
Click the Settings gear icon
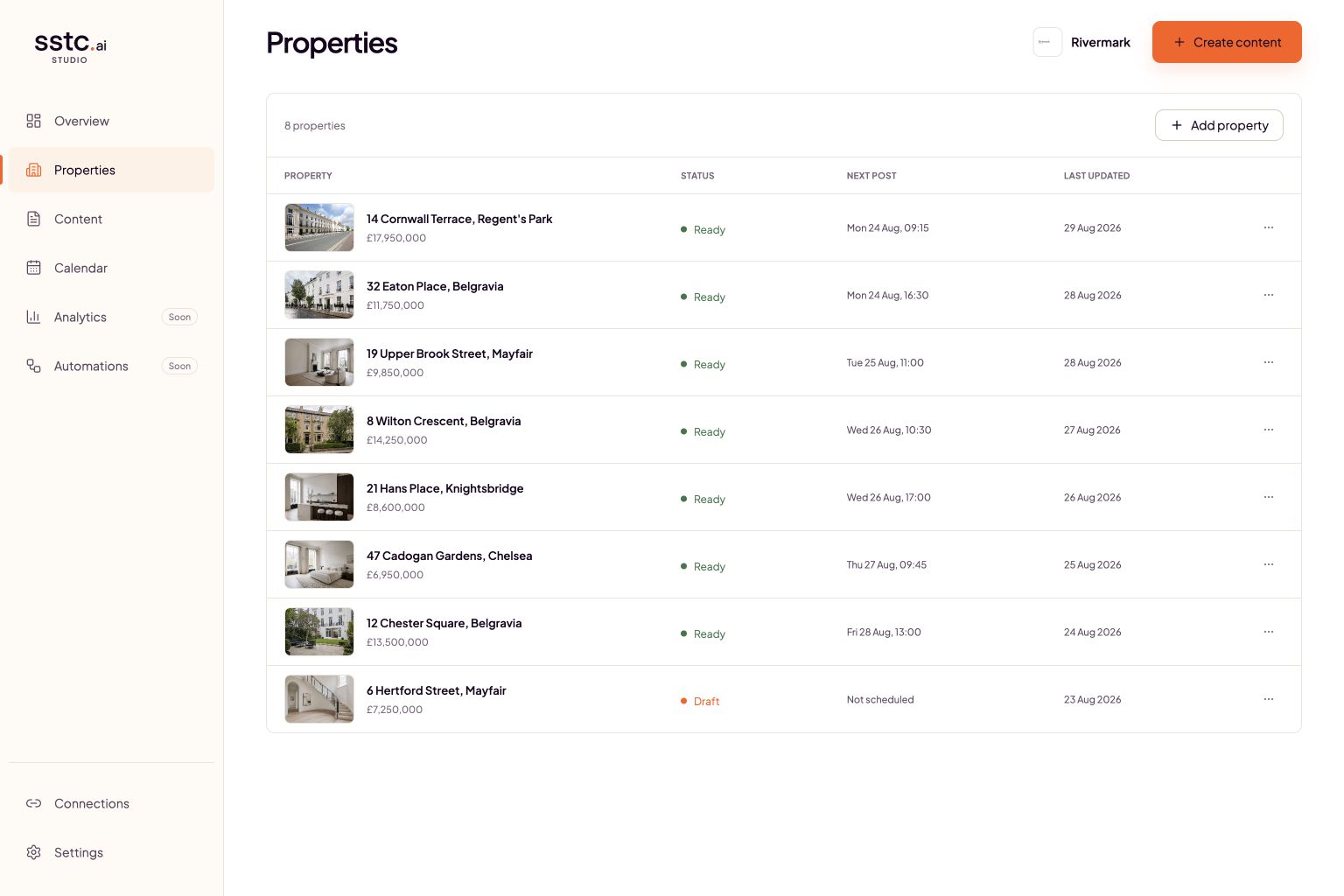[x=33, y=852]
